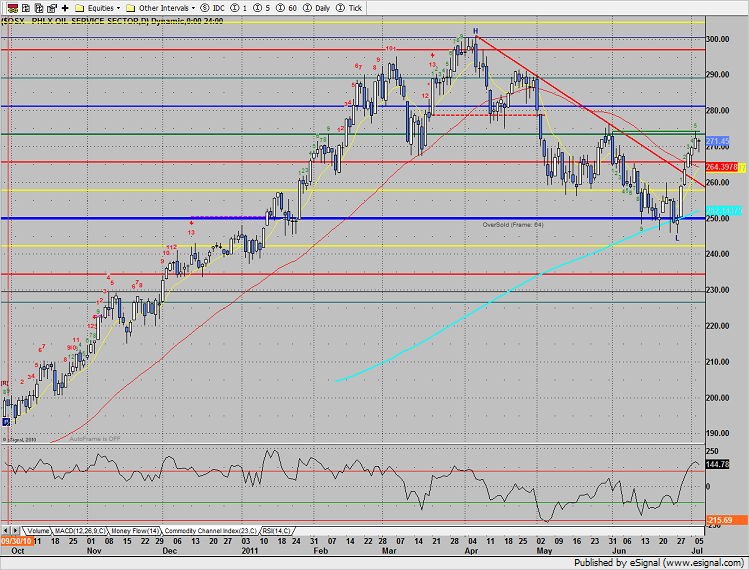The image size is (749, 570).
Task: Switch to the MACD(12,26,9,C) tab
Action: pos(80,531)
